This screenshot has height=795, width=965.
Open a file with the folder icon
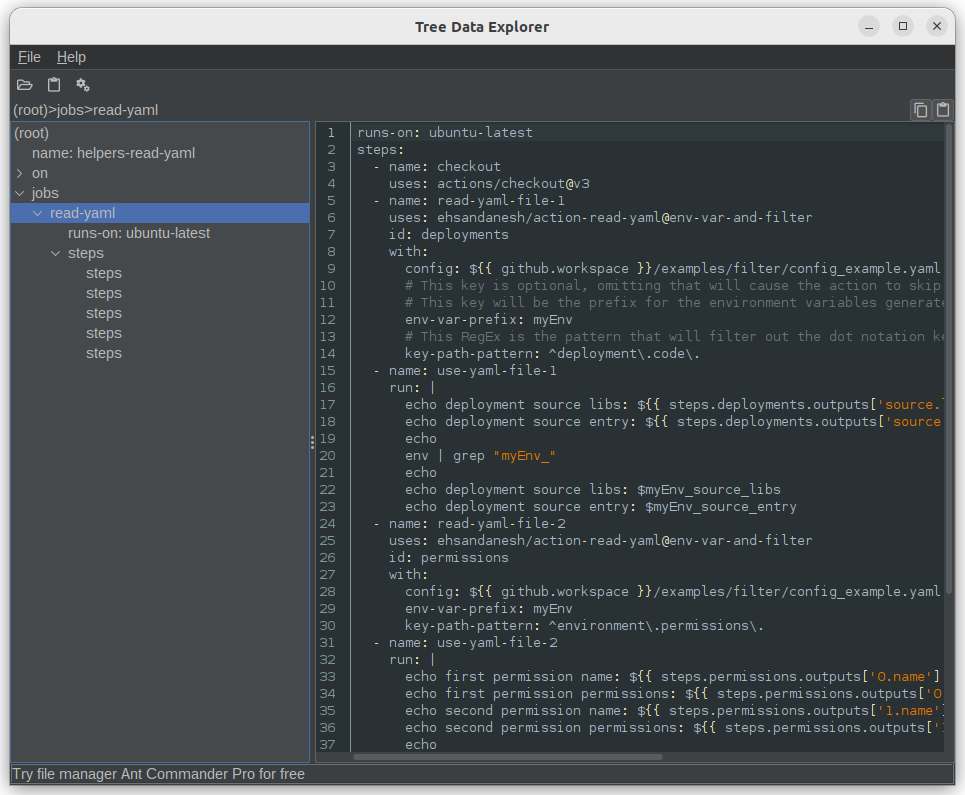(24, 85)
